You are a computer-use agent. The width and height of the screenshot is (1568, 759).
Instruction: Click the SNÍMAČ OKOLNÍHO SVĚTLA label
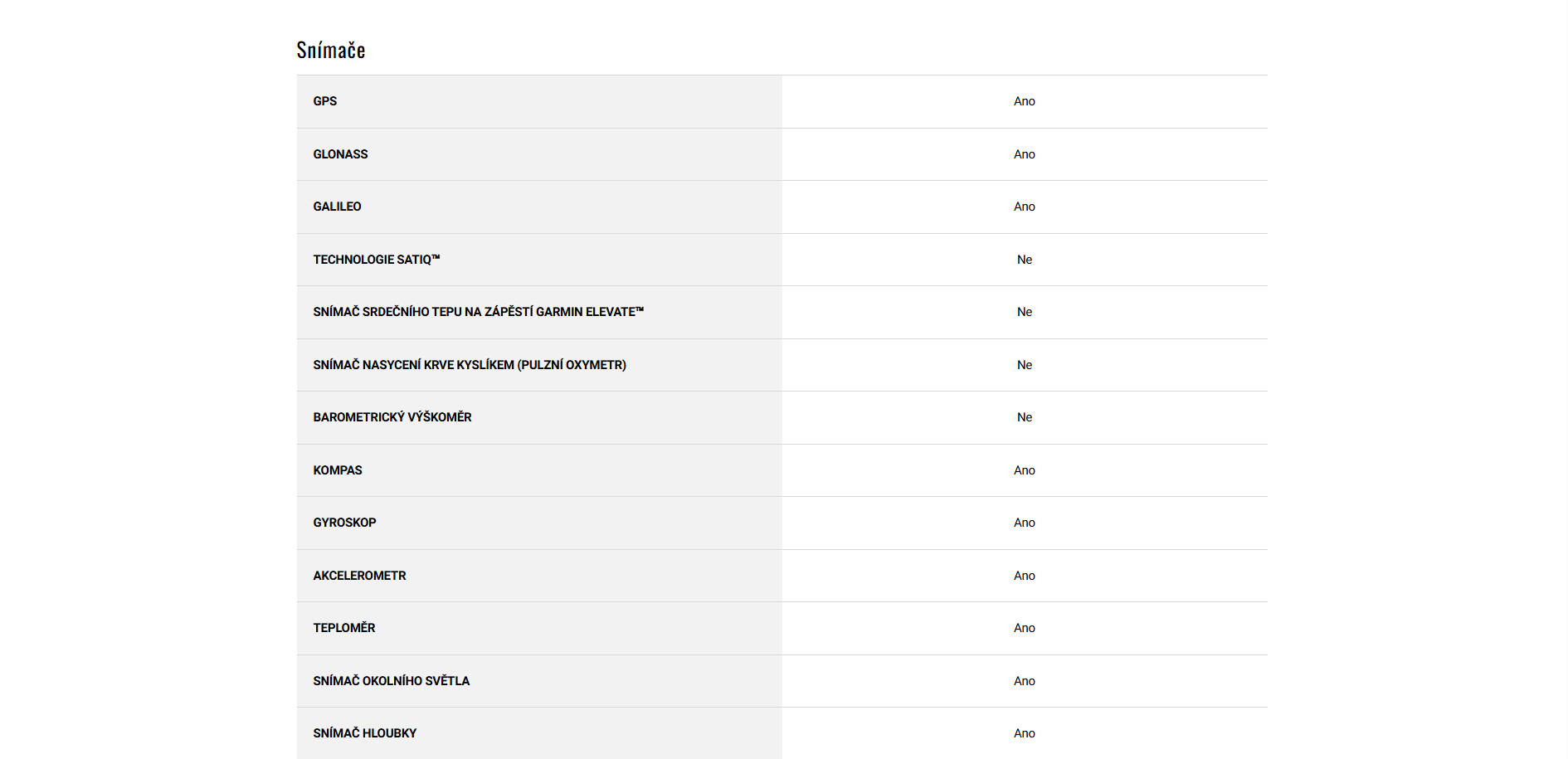pos(392,681)
